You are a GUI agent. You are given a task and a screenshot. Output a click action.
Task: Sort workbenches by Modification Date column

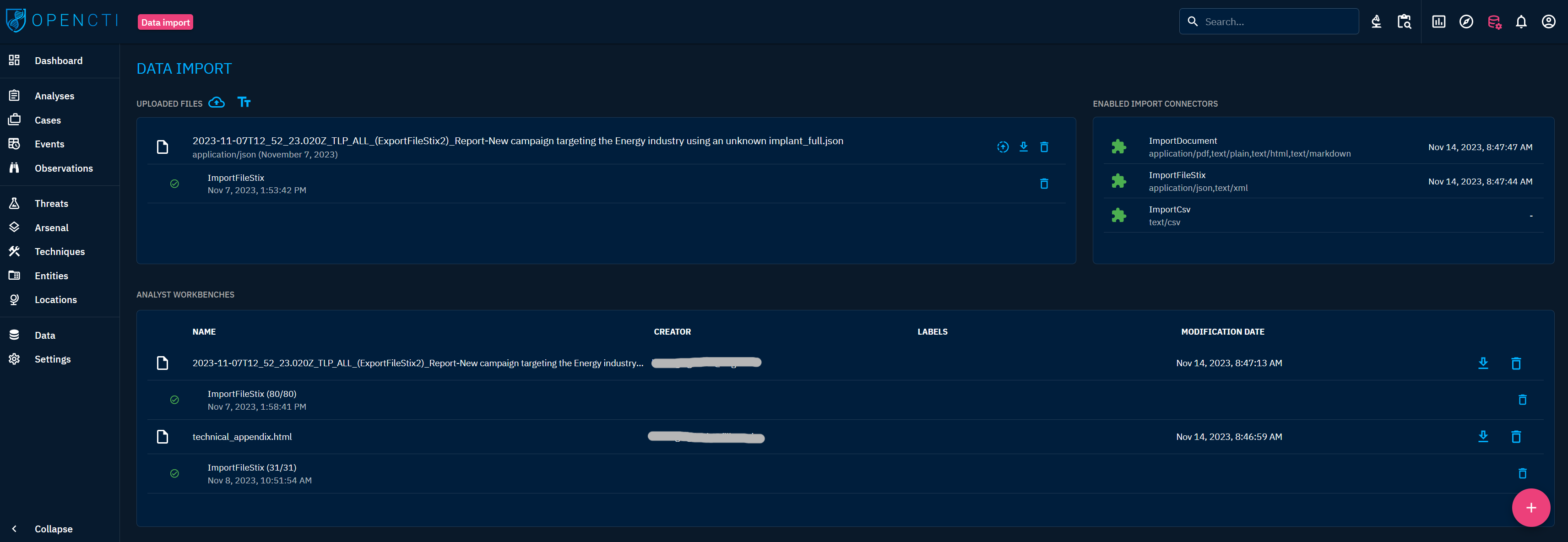[1222, 331]
